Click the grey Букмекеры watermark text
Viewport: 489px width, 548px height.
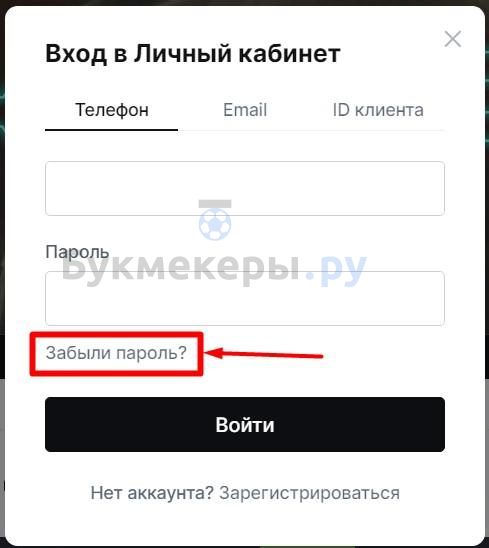coord(180,268)
